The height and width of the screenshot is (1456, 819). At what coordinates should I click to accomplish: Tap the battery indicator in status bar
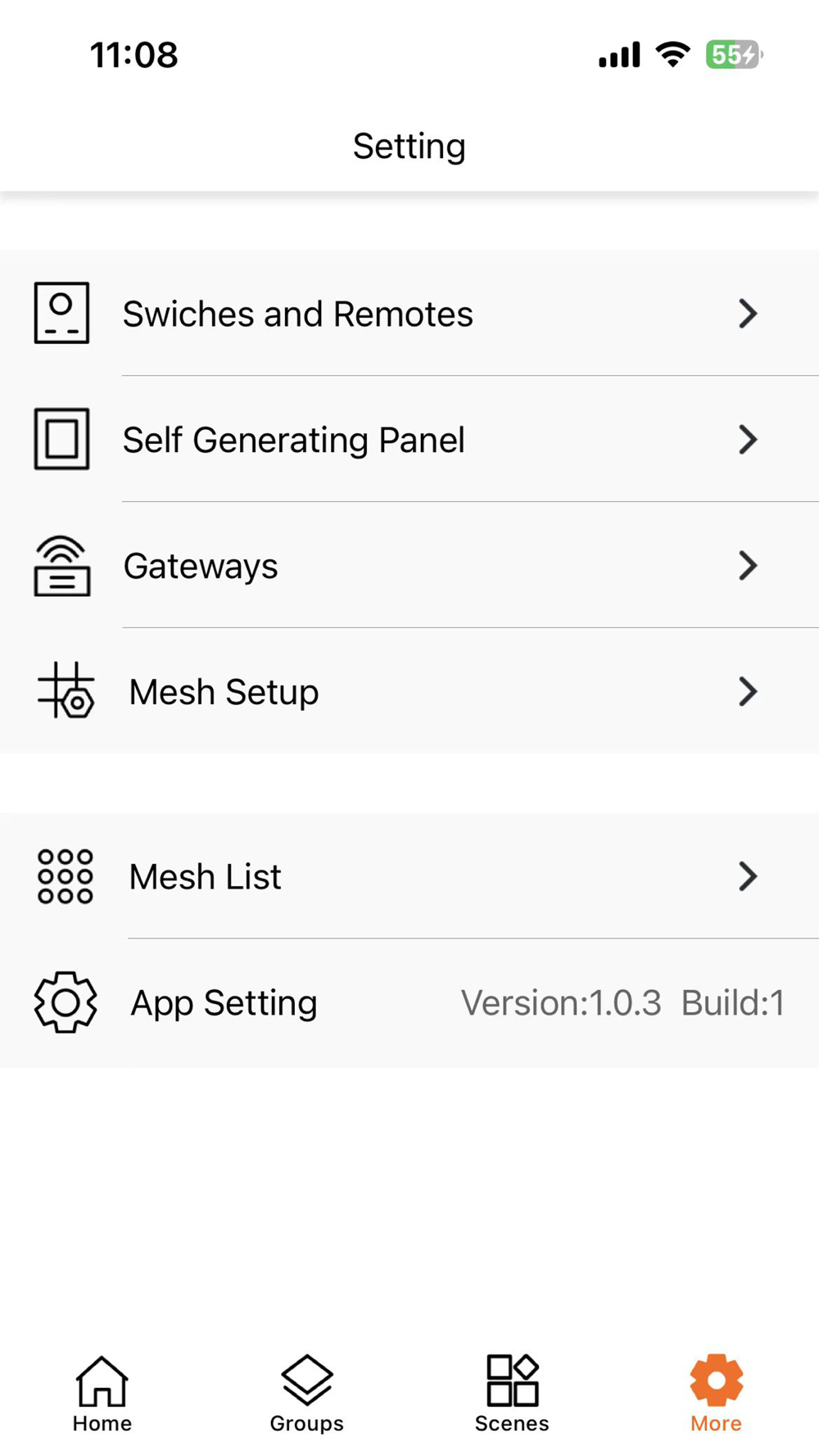pyautogui.click(x=733, y=55)
